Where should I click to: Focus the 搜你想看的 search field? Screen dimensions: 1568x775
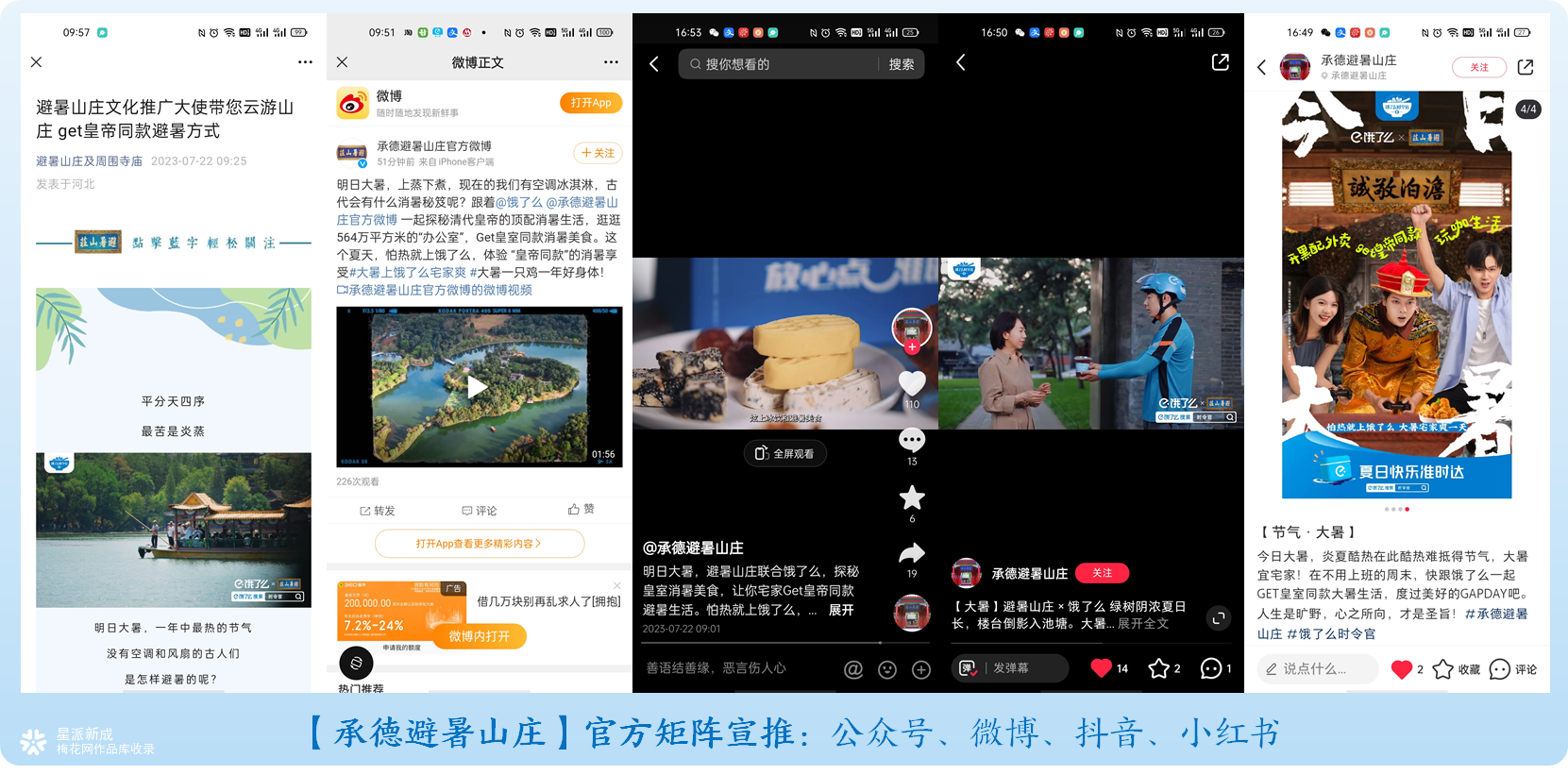[779, 64]
